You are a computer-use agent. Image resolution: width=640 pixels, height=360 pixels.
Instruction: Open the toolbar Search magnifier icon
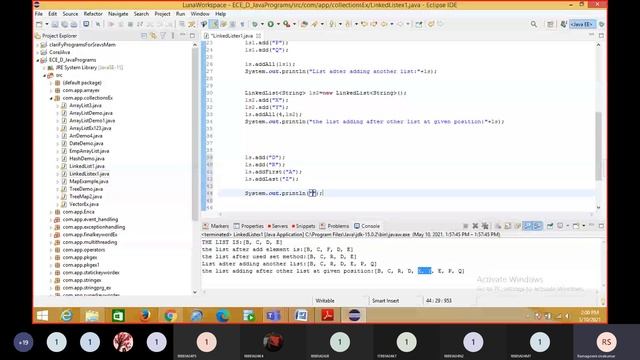[534, 24]
